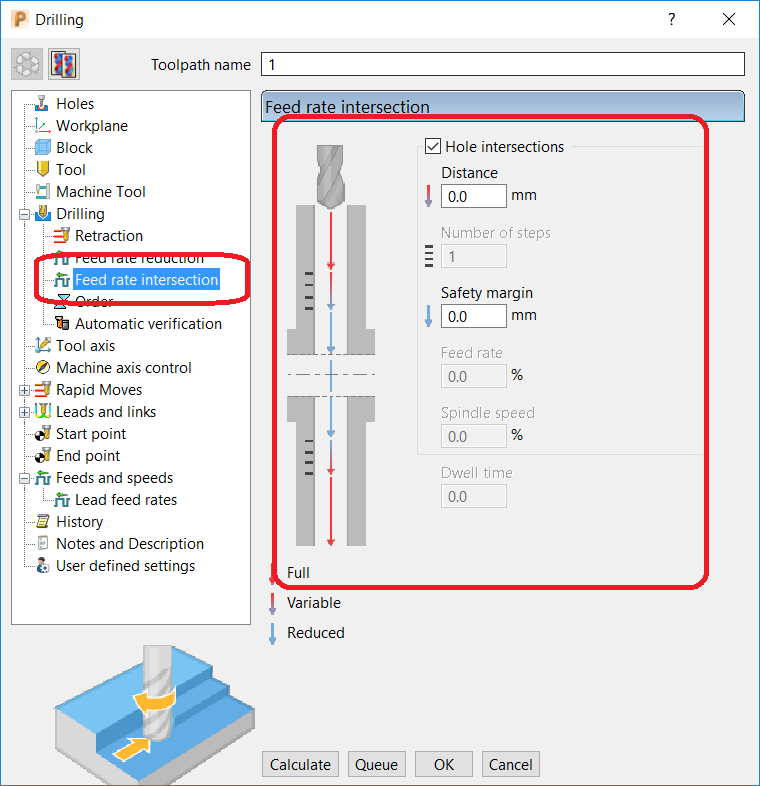Select the Retraction page

[x=109, y=236]
